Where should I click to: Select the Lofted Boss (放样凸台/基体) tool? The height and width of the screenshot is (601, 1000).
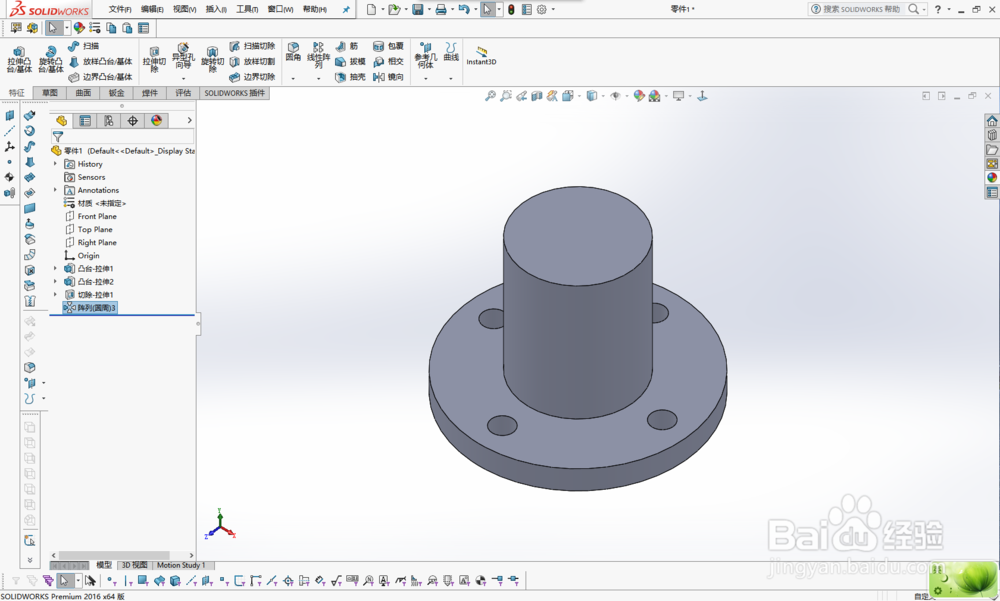coord(100,61)
